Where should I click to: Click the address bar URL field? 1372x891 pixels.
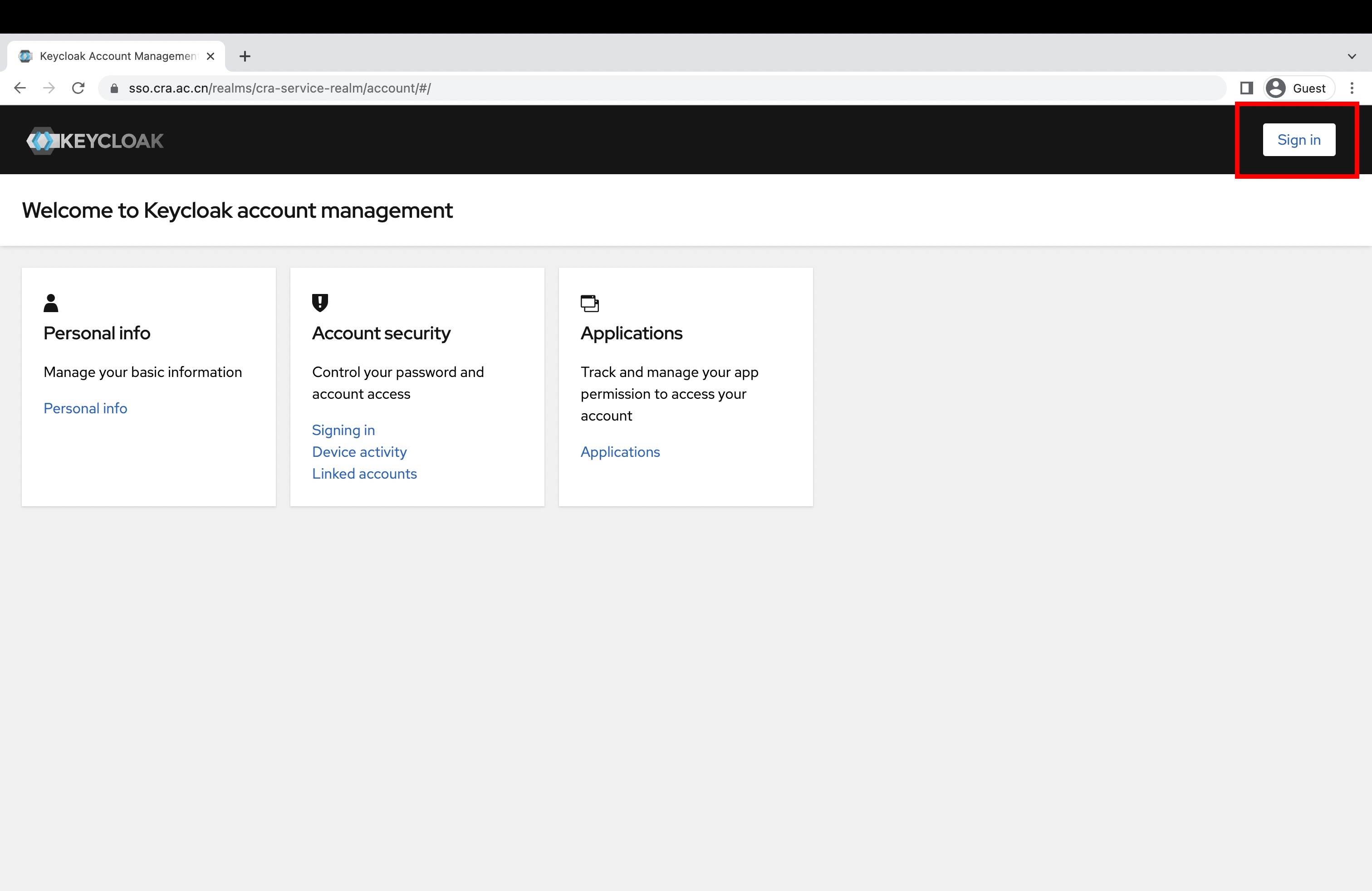tap(634, 88)
